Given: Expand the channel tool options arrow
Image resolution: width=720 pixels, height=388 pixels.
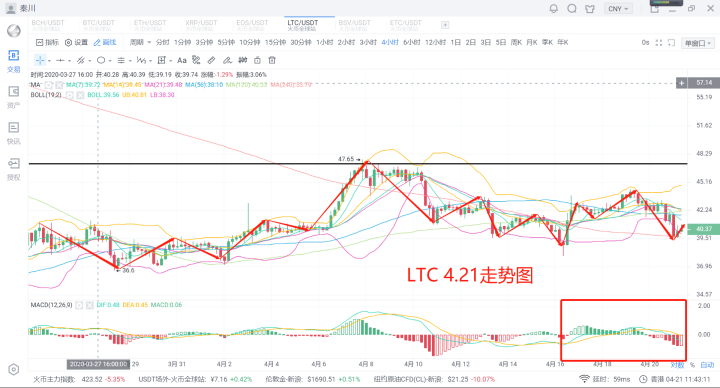Looking at the screenshot, I should coord(90,61).
